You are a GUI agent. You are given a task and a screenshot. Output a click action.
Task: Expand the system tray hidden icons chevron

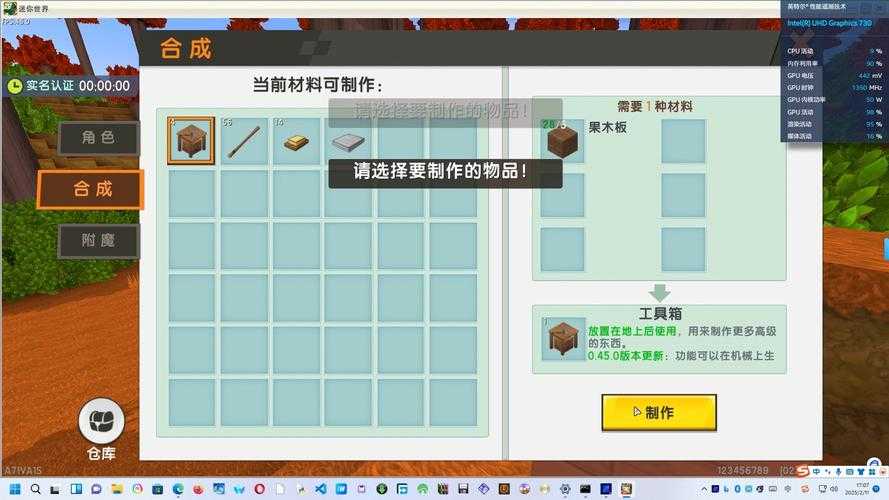pyautogui.click(x=704, y=489)
